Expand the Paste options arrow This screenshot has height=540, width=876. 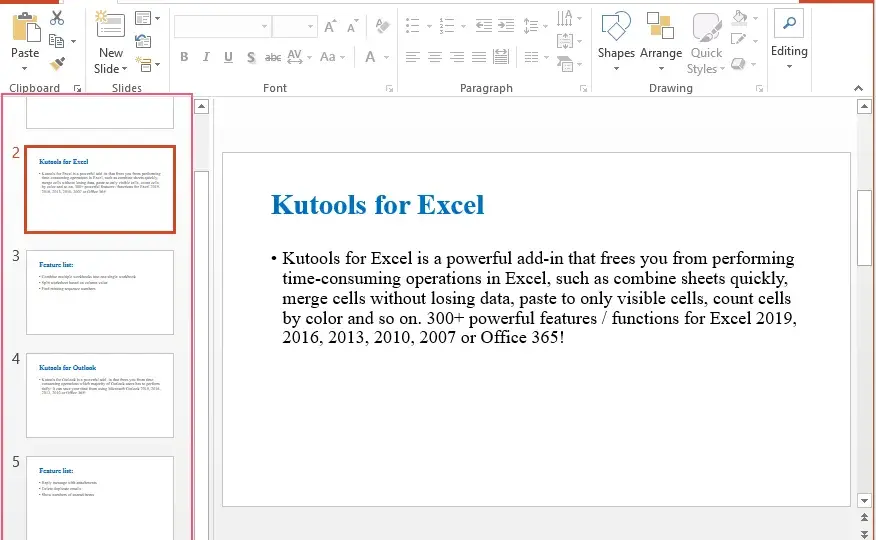tap(25, 69)
